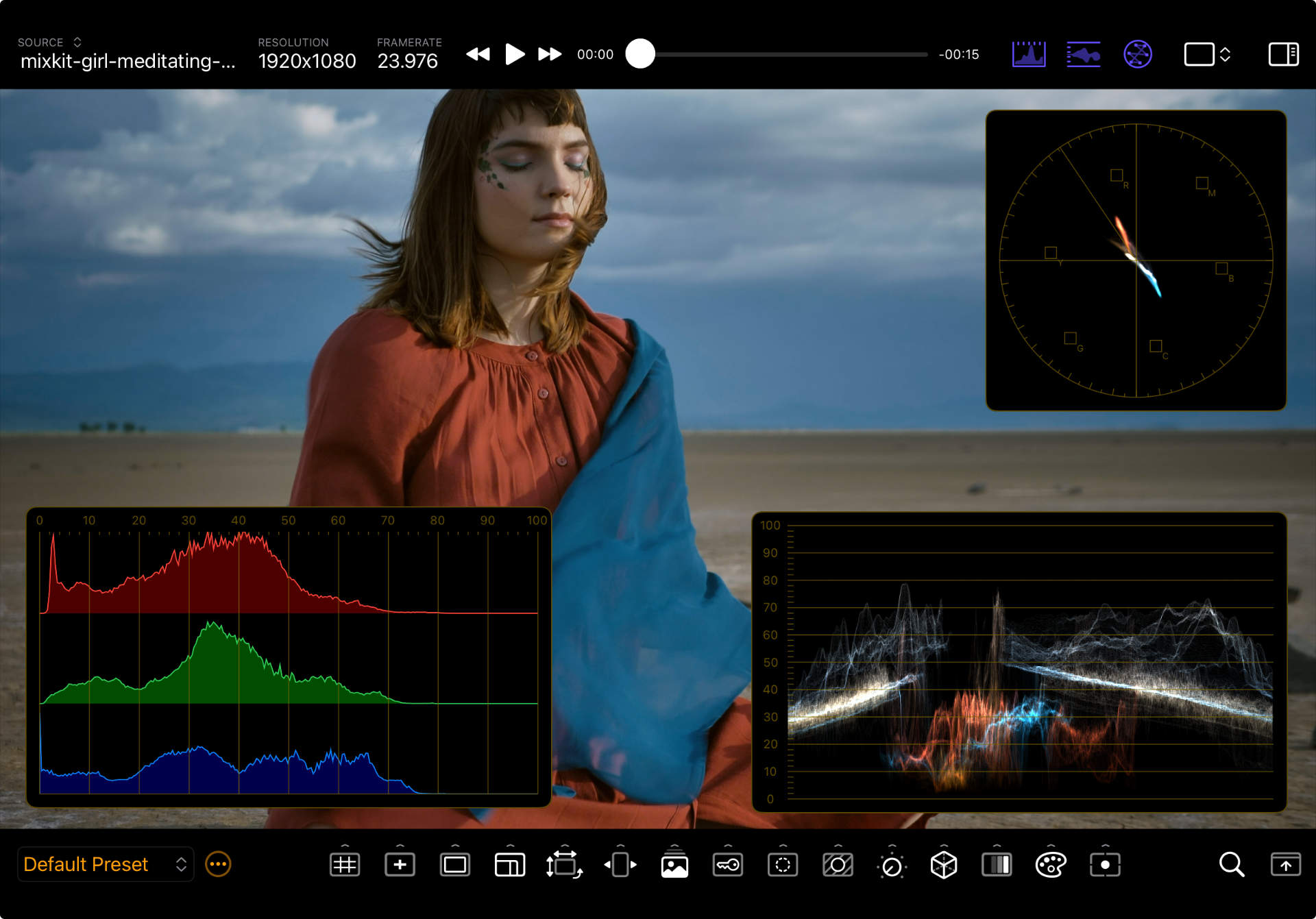Click the rewind button
This screenshot has height=919, width=1316.
pos(478,54)
